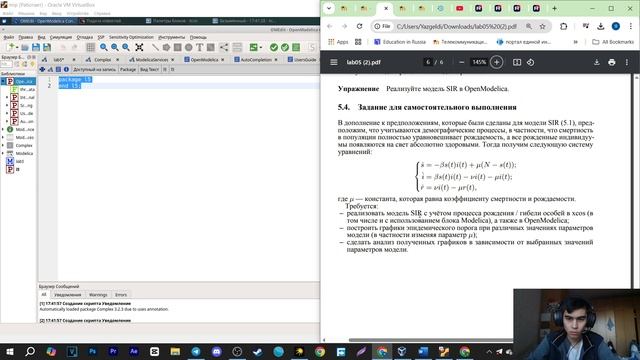Click the PDF zoom out minus button
640x360 pixels.
tap(462, 62)
